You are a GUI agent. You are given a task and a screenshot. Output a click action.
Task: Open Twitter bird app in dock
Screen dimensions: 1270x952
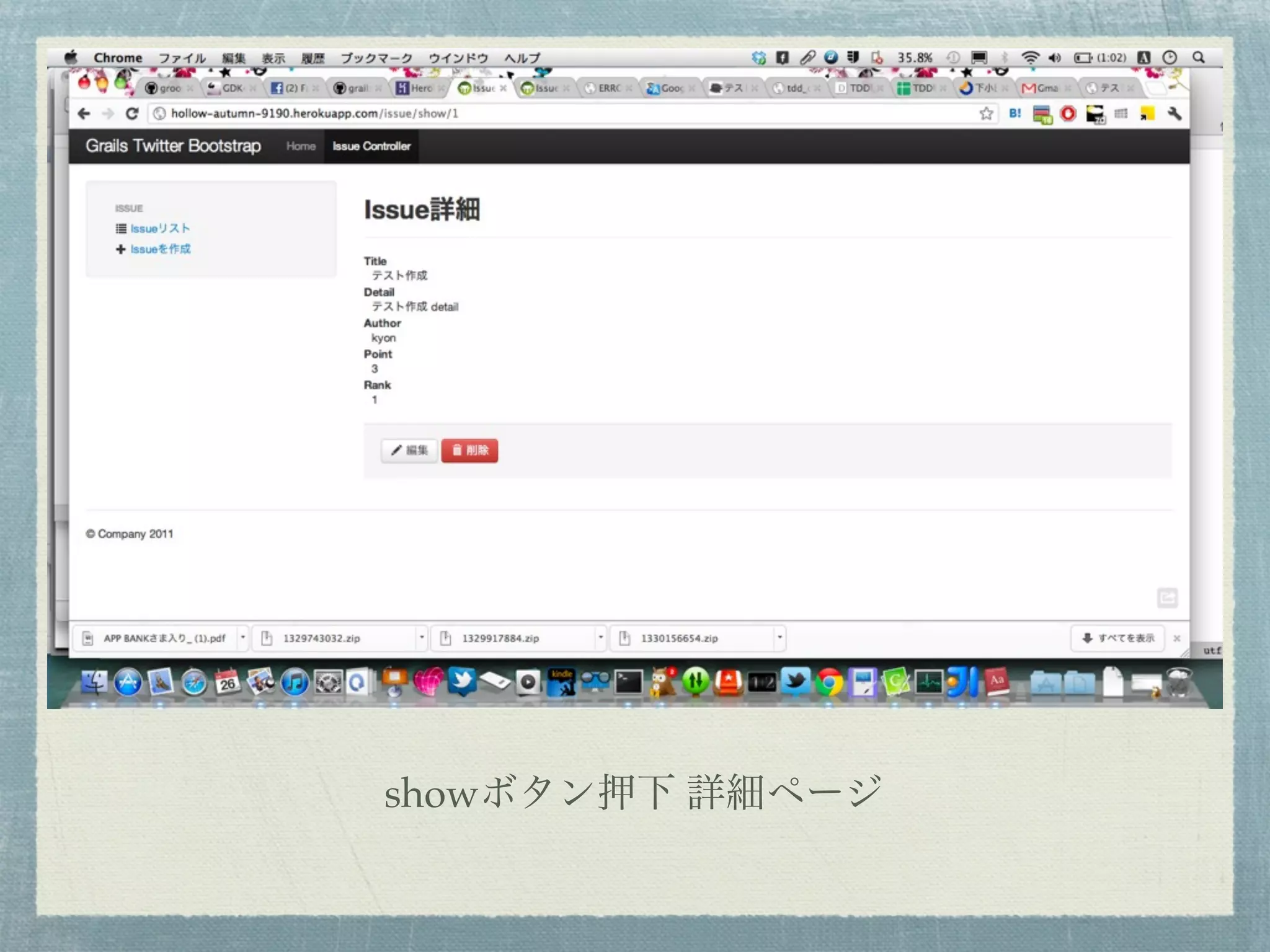796,682
